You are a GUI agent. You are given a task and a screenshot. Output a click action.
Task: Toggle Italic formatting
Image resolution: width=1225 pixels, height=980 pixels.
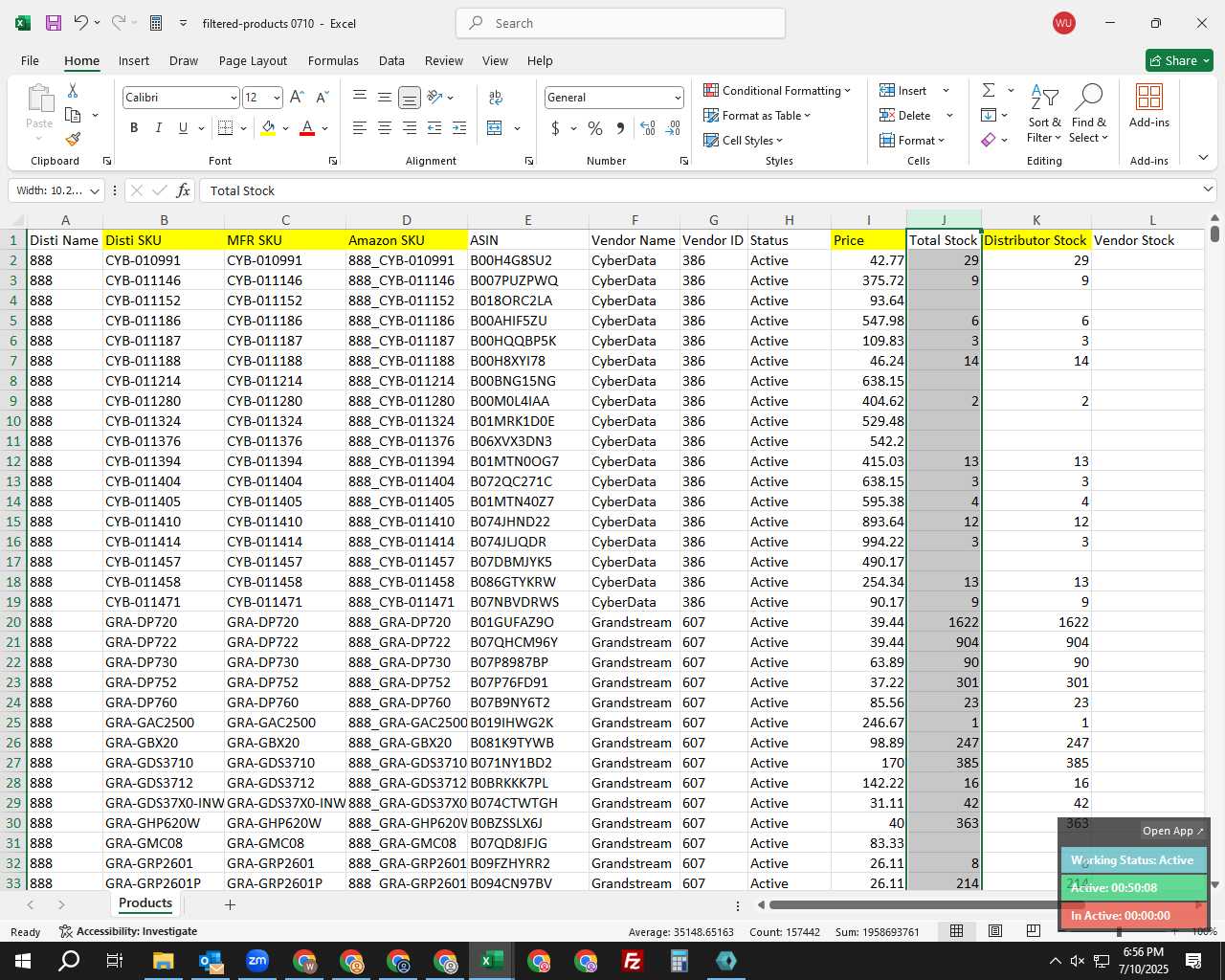159,128
